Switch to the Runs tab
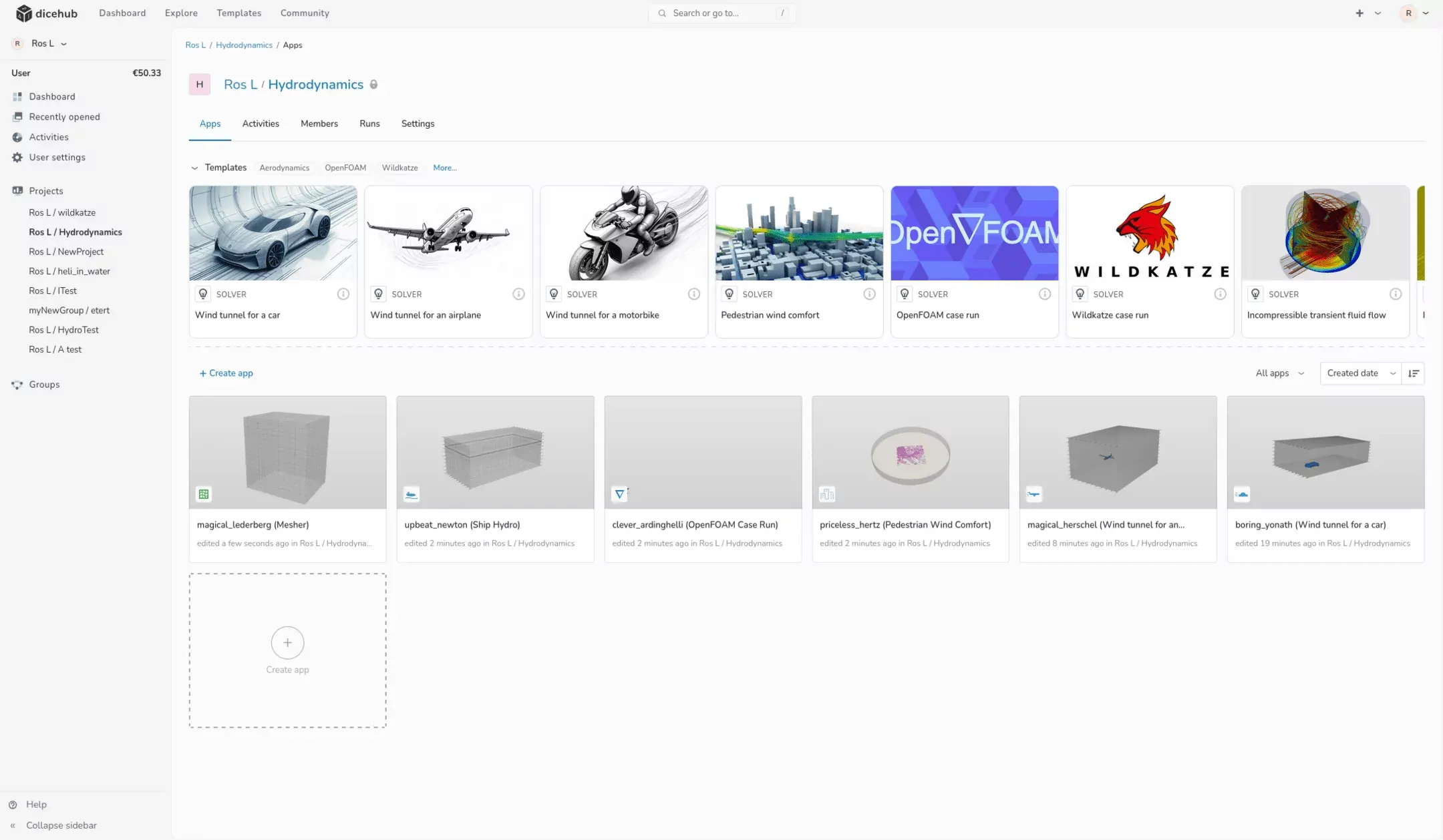This screenshot has width=1443, height=840. coord(369,124)
